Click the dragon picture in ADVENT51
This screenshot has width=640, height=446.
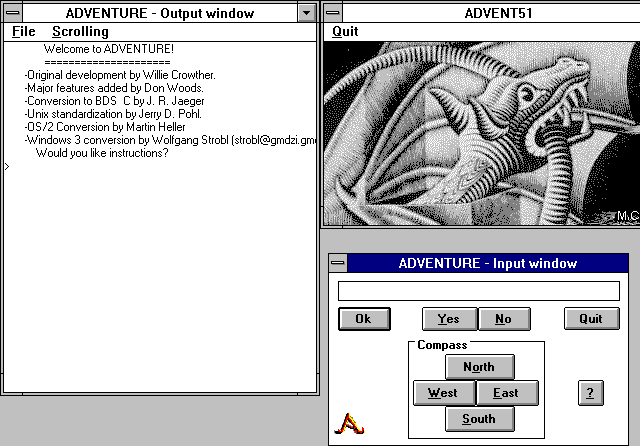(481, 133)
